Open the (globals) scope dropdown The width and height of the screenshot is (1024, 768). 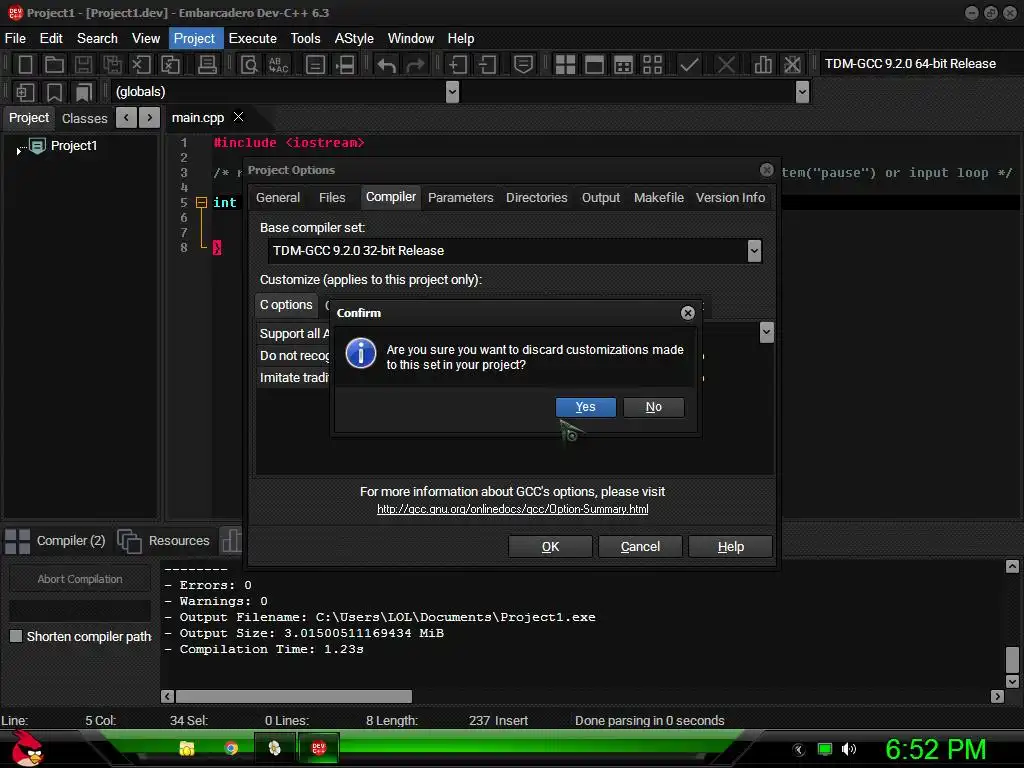pos(452,91)
